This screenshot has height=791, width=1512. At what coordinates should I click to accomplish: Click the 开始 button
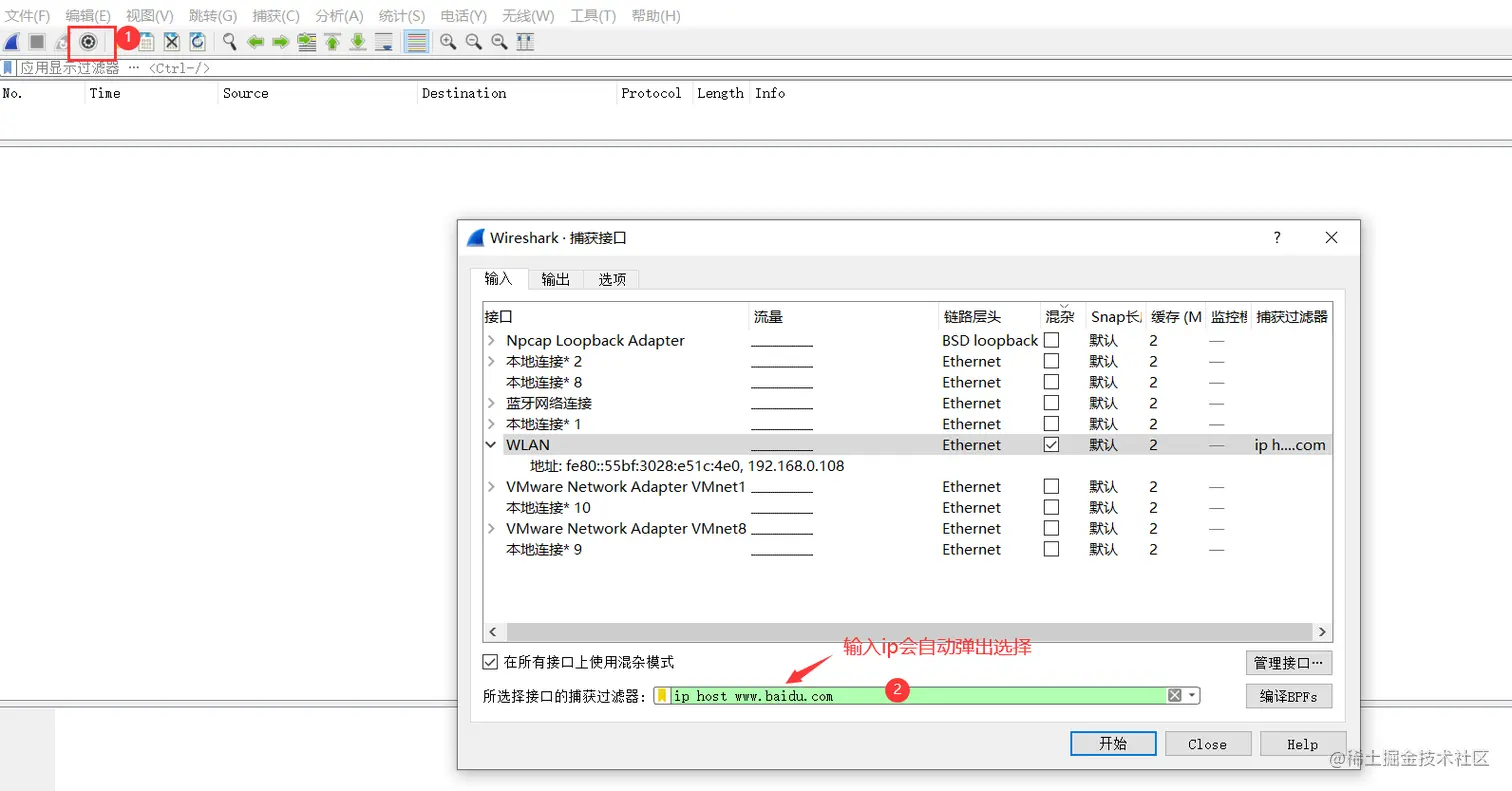click(1113, 744)
